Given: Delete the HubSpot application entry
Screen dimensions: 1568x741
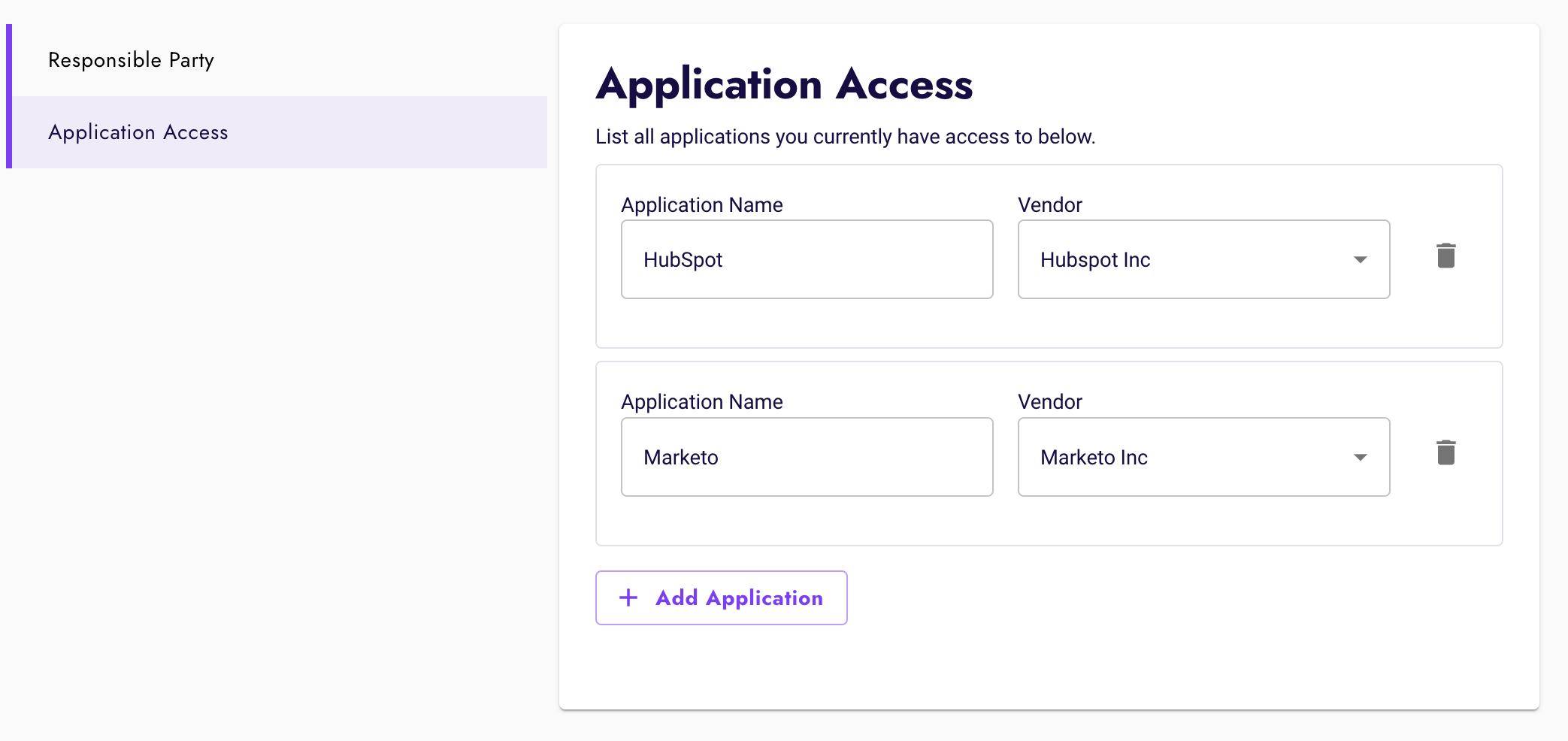Looking at the screenshot, I should point(1445,256).
